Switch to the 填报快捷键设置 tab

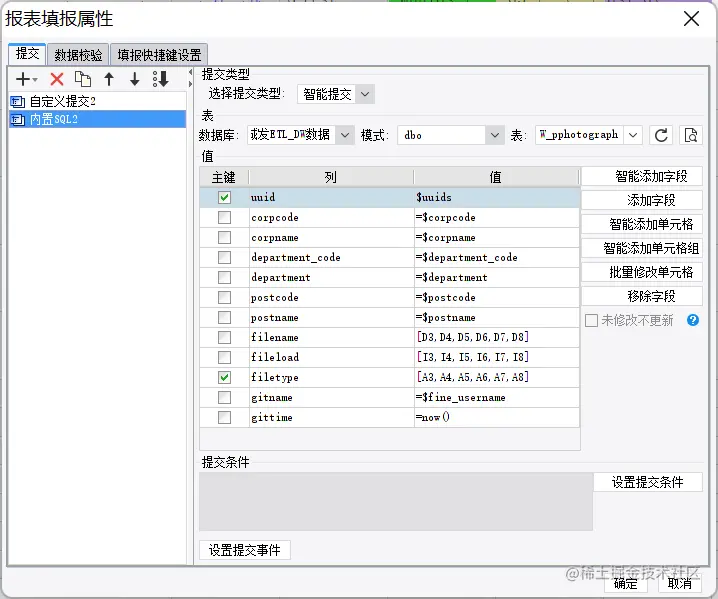159,55
